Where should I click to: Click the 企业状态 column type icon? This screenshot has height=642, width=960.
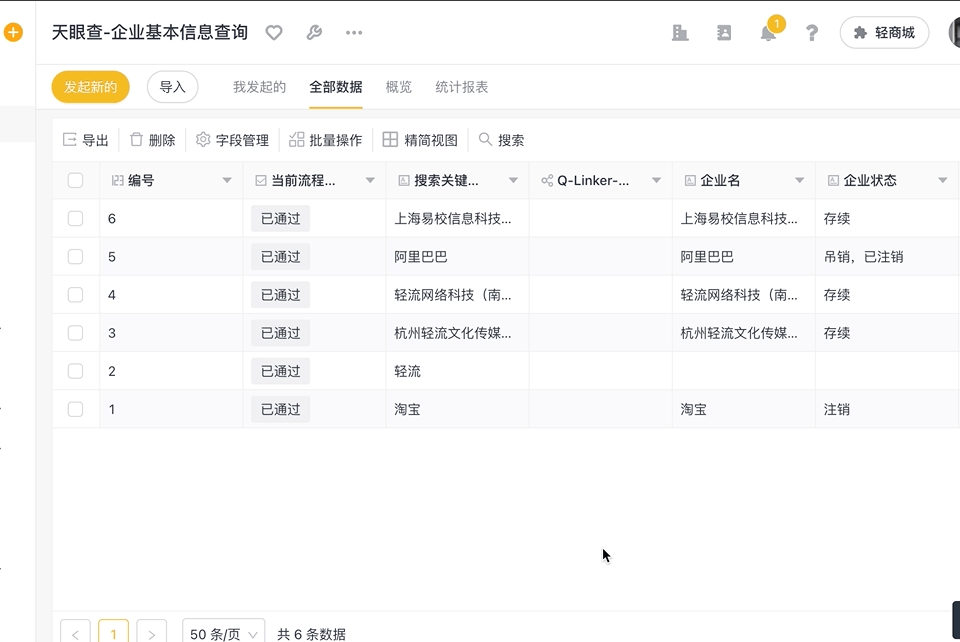[833, 181]
